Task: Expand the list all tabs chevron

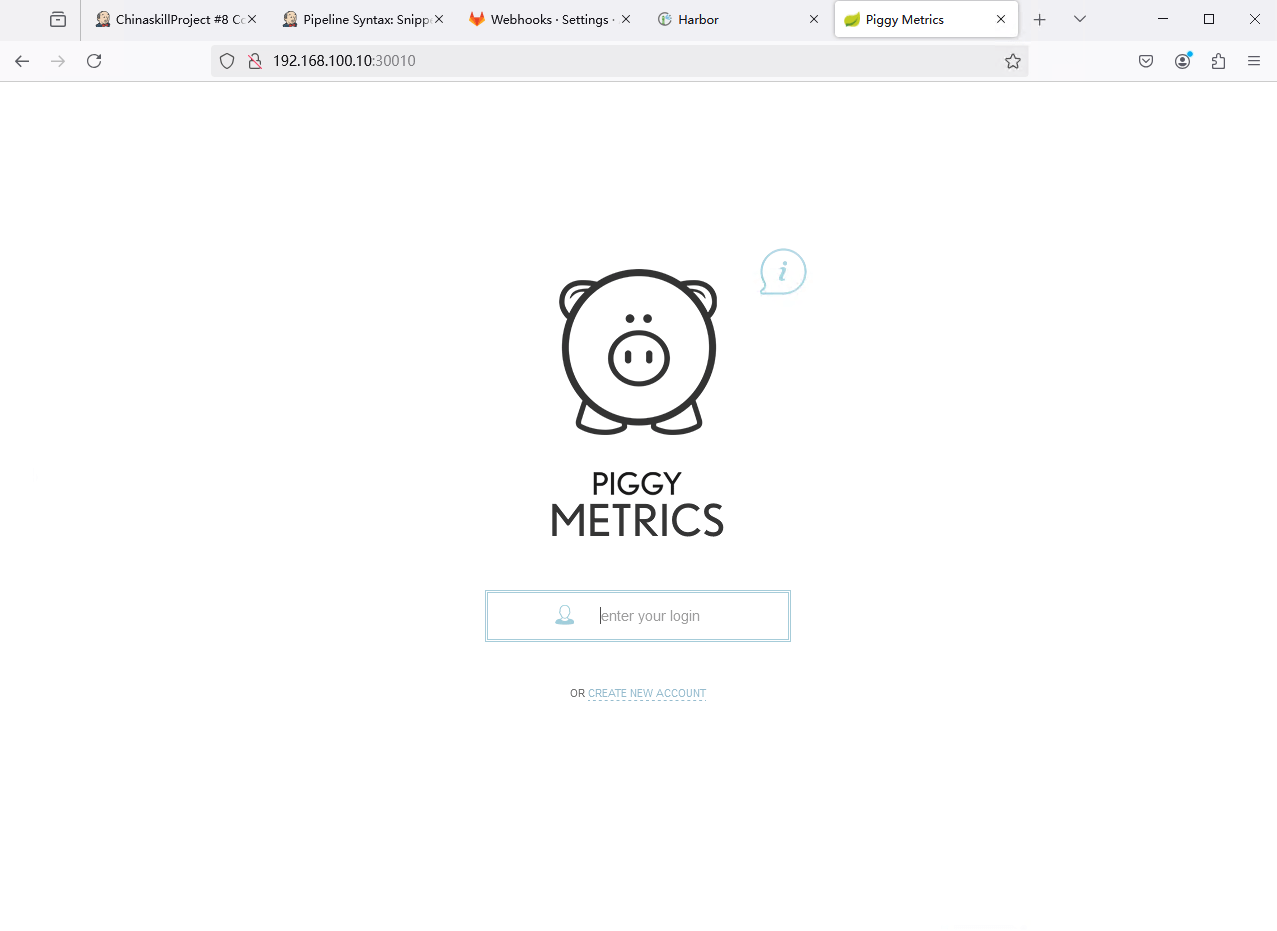Action: [x=1079, y=19]
